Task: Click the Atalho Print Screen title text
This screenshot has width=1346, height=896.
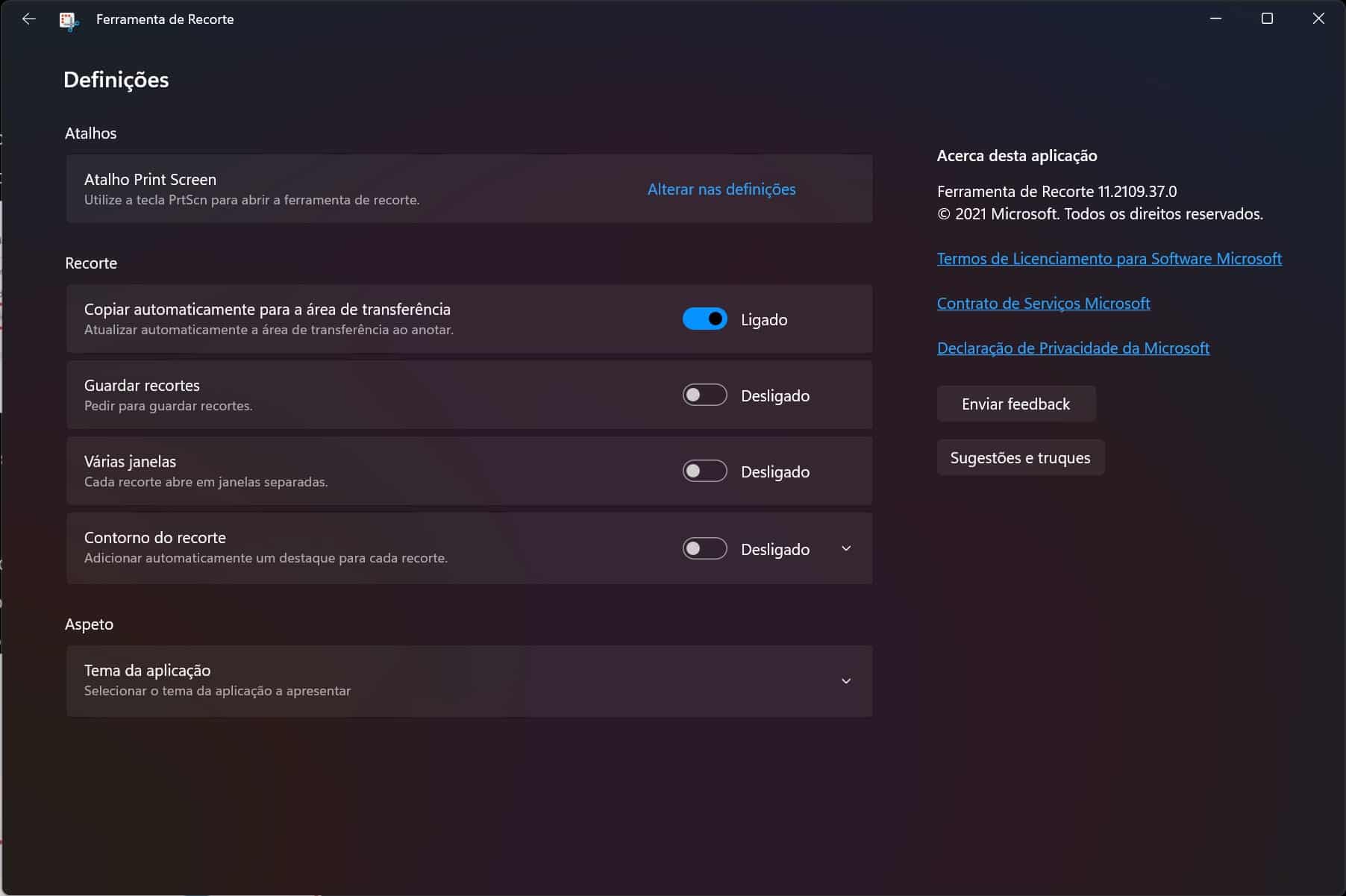Action: 150,180
